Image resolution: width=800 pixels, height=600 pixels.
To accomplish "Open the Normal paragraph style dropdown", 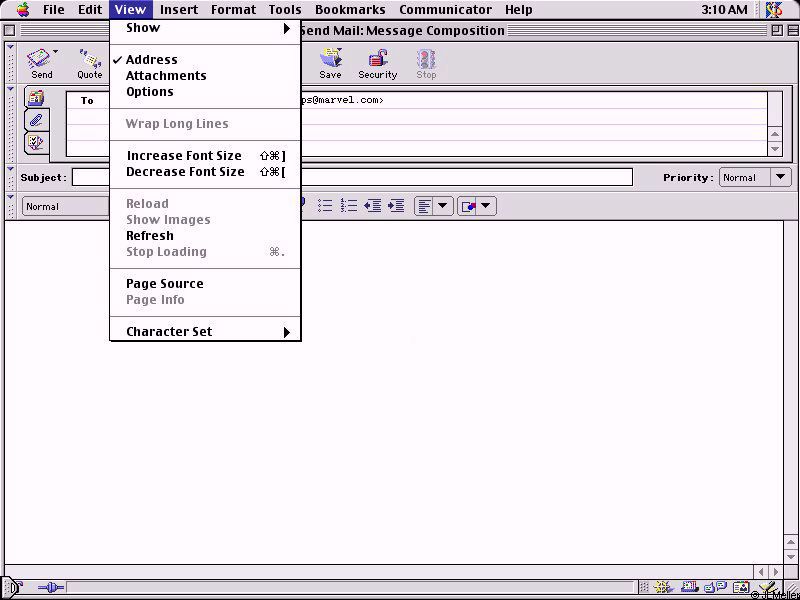I will click(65, 207).
